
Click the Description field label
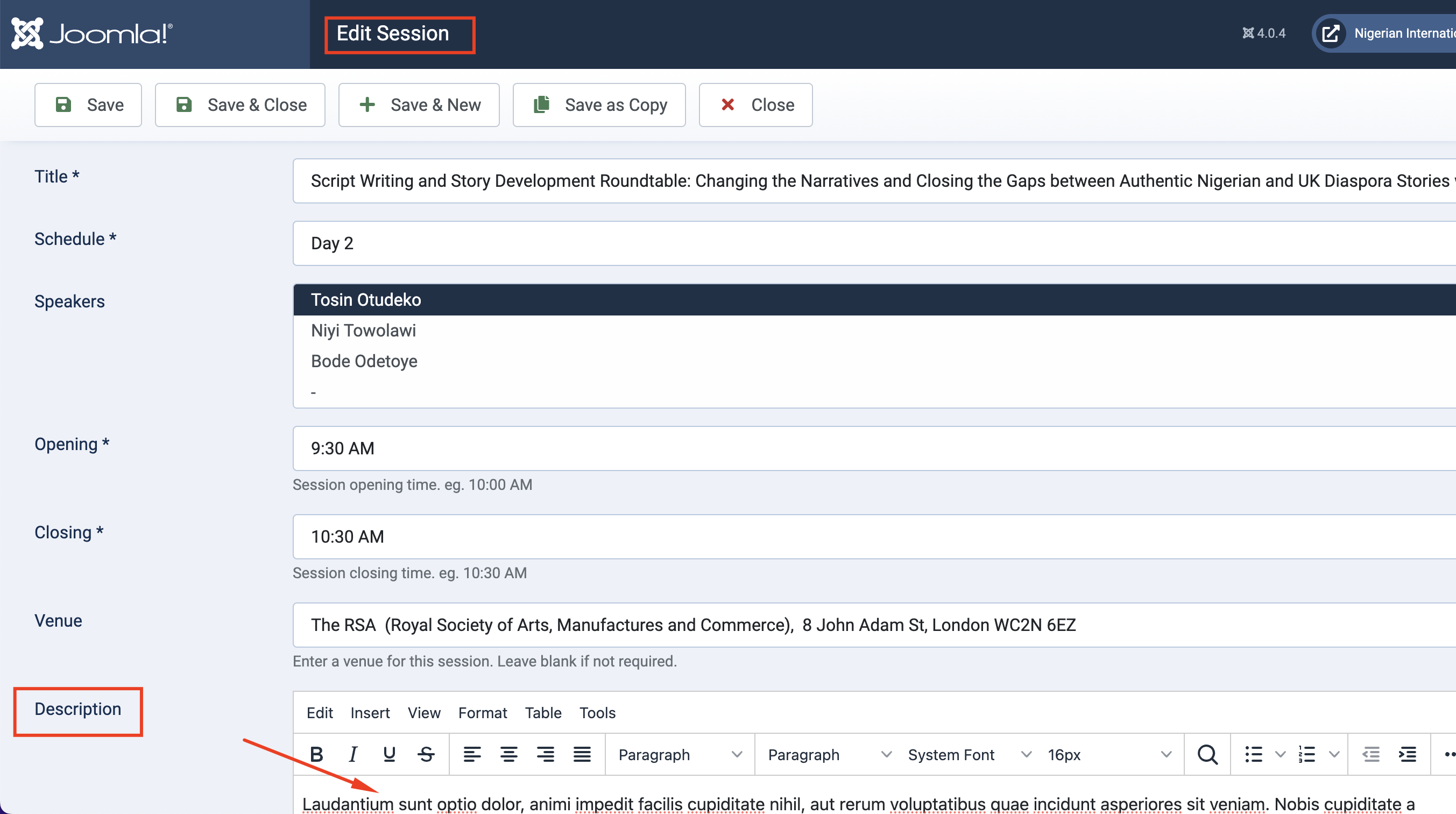coord(78,710)
